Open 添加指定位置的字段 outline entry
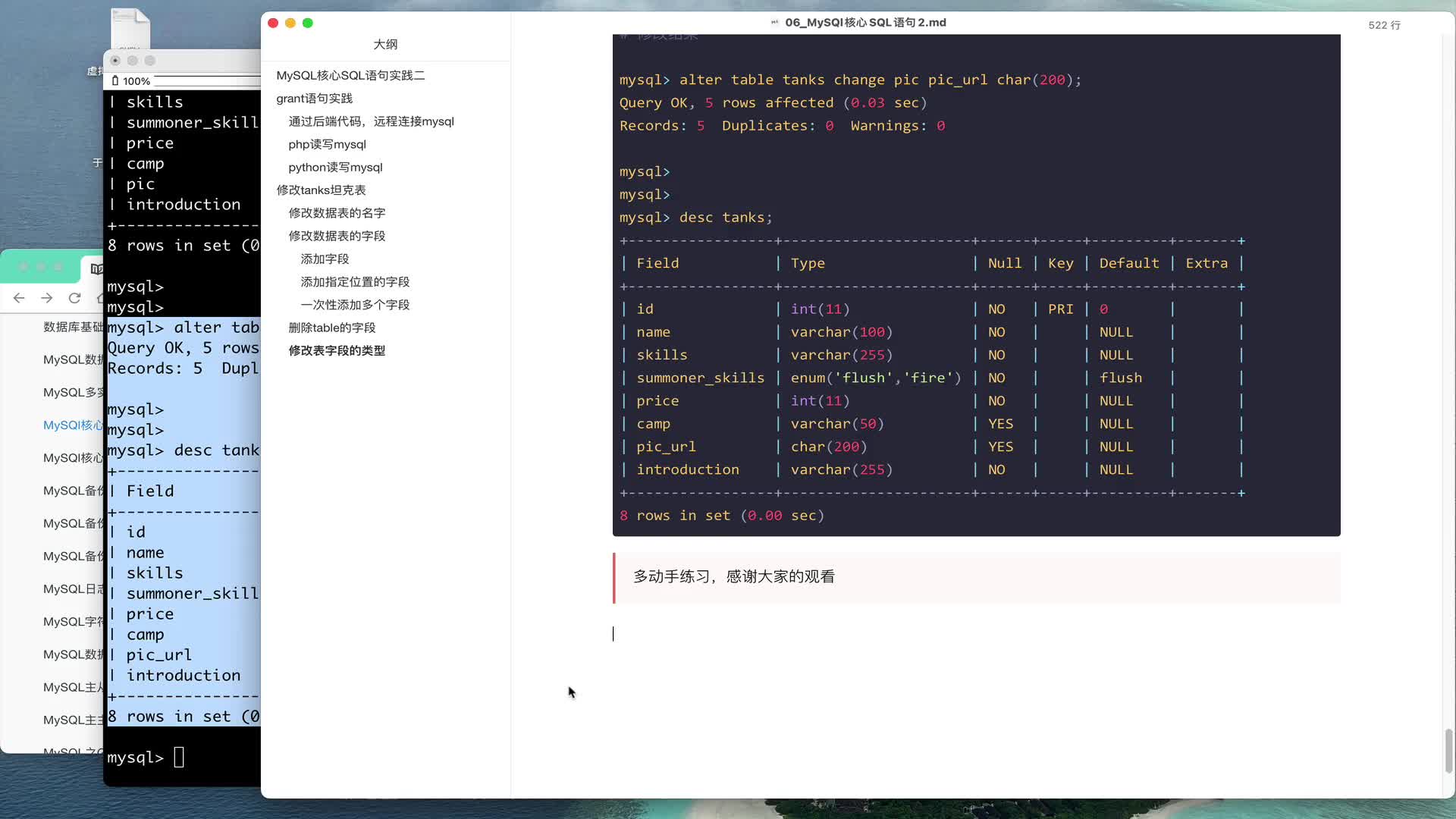The image size is (1456, 819). (355, 281)
